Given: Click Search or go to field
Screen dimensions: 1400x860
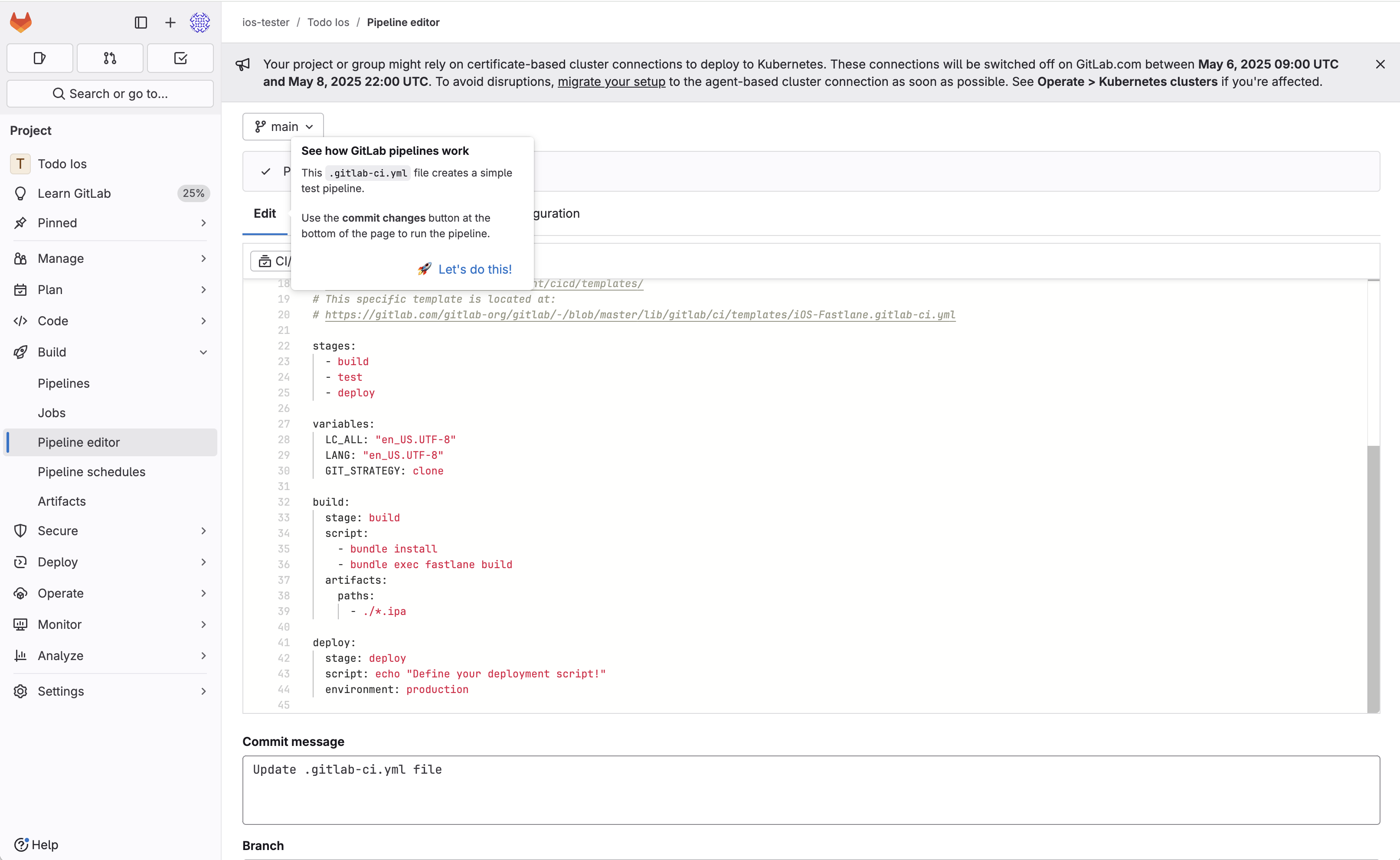Looking at the screenshot, I should tap(110, 93).
